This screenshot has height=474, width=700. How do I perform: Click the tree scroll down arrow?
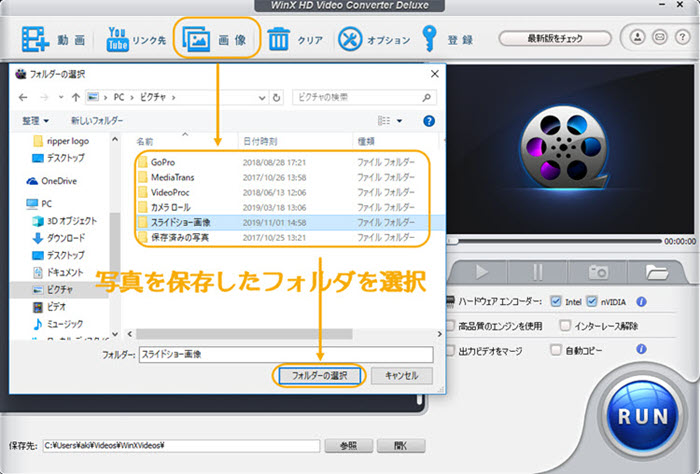click(115, 334)
